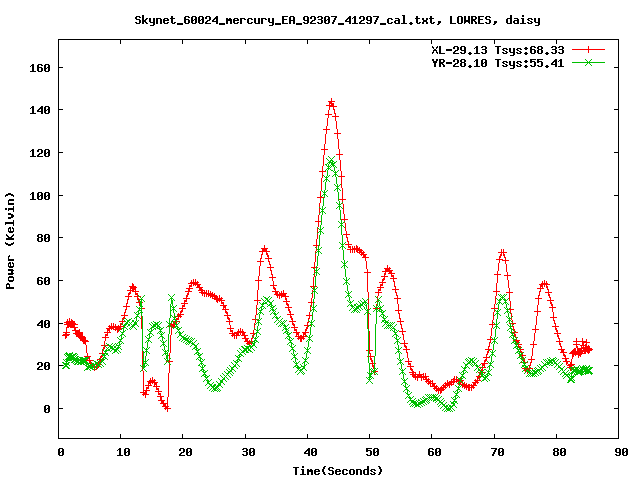Click x-axis tick label 30
Screen dimensions: 640x480
(248, 452)
